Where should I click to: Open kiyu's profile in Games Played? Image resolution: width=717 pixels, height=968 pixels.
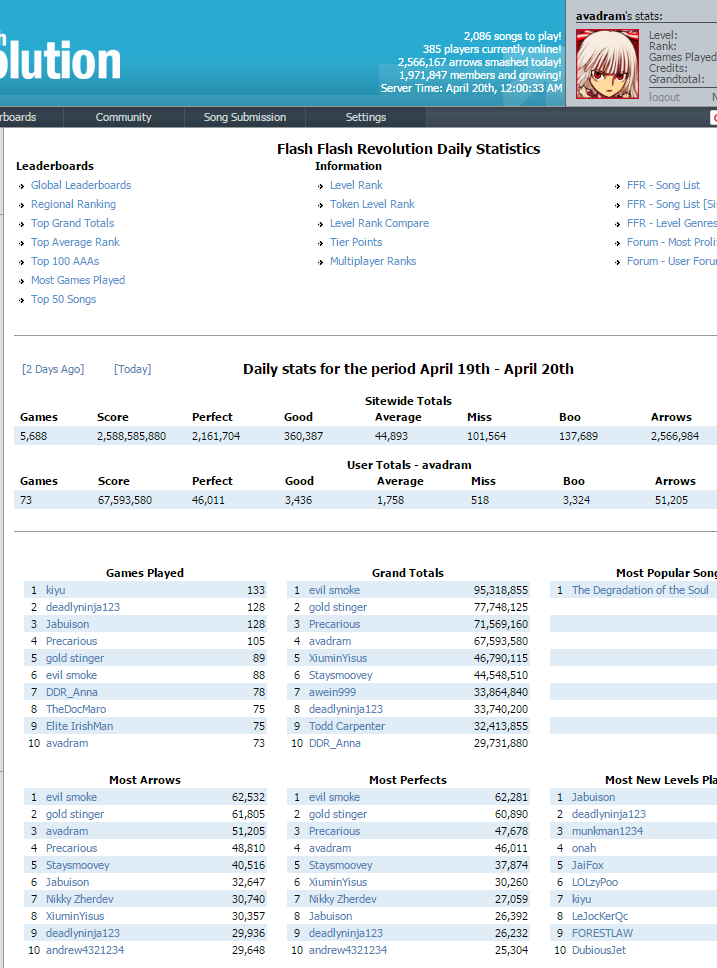coord(55,590)
